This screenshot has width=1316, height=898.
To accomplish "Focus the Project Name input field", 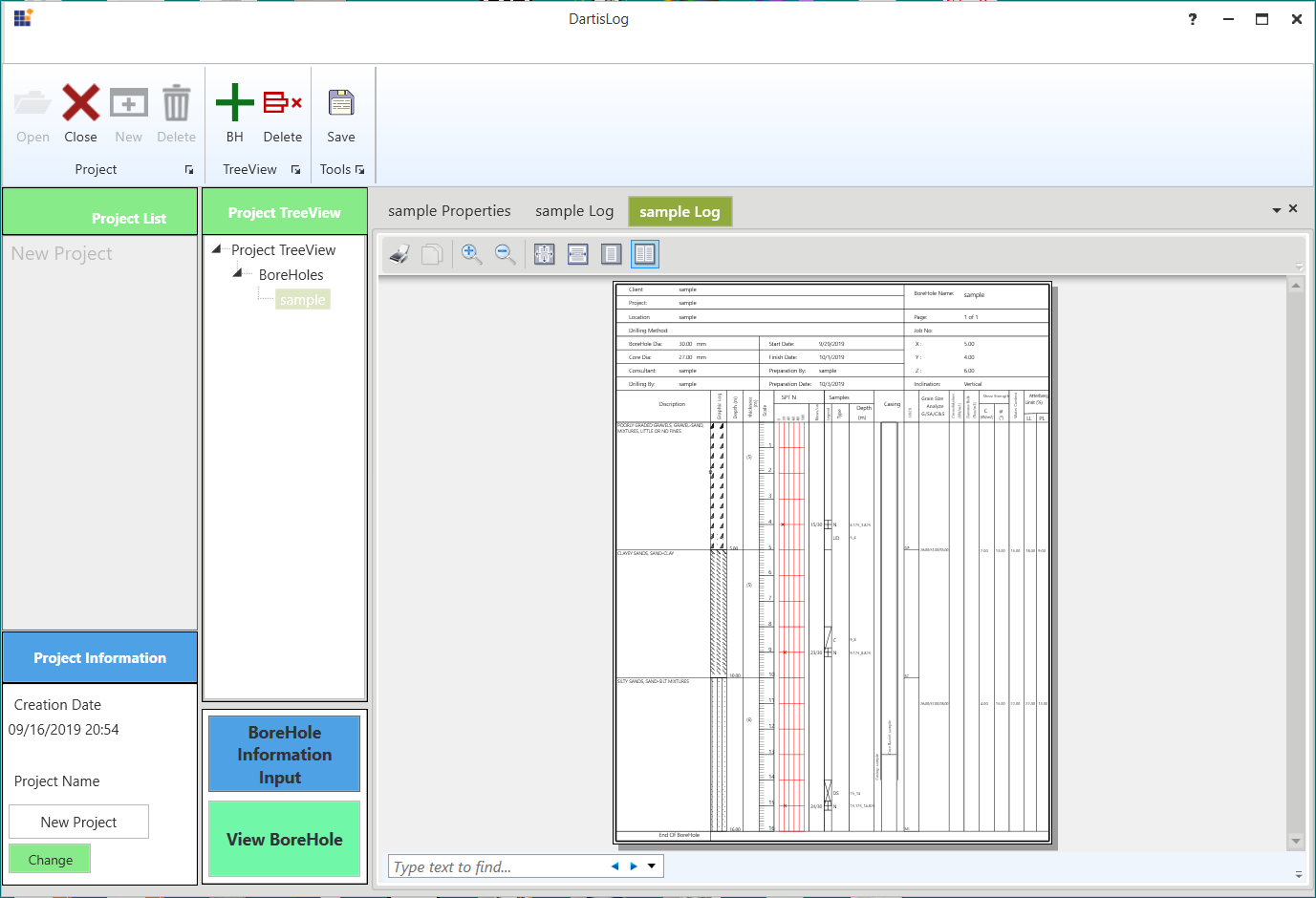I will tap(78, 822).
